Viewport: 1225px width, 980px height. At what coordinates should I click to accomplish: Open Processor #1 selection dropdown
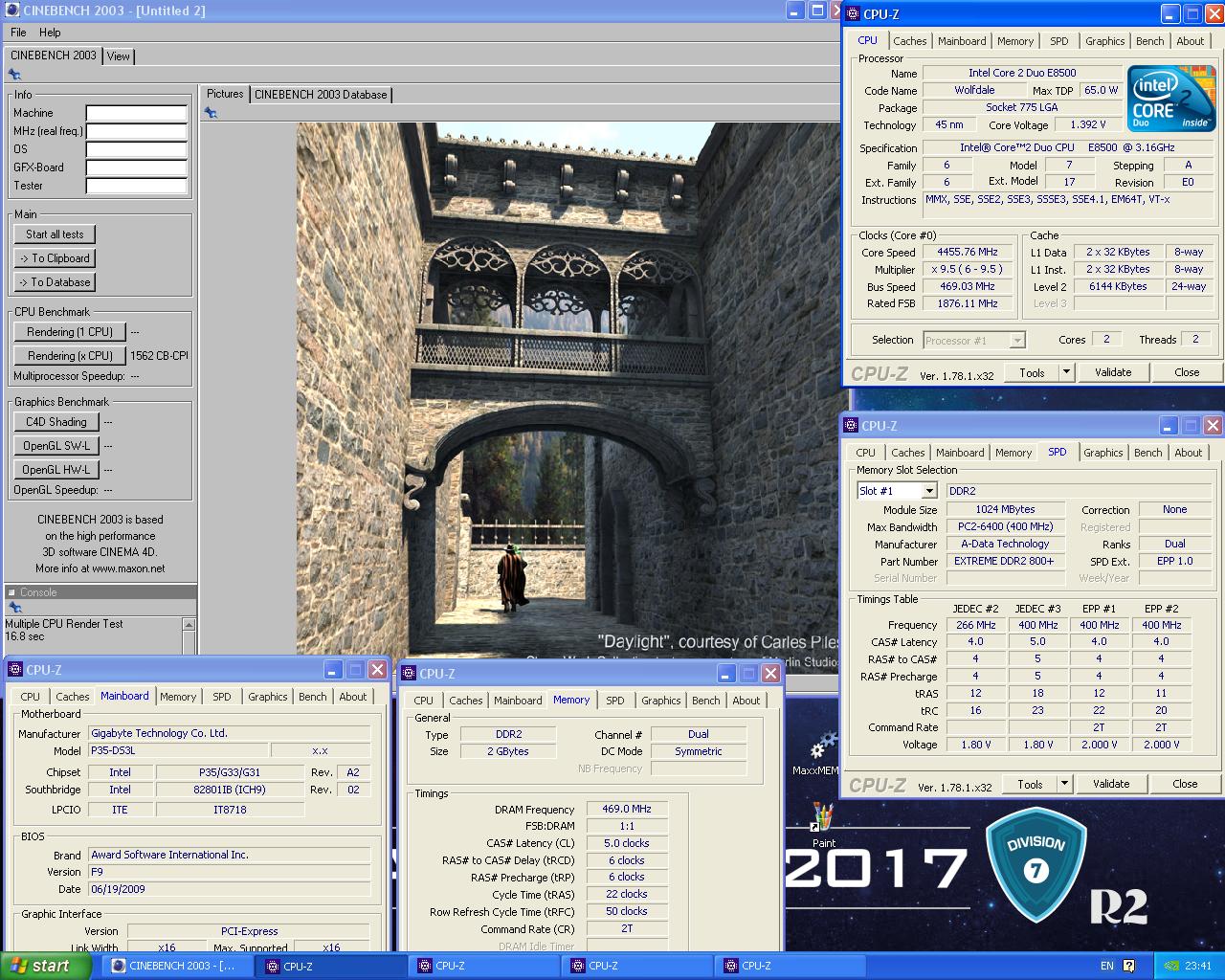pyautogui.click(x=974, y=340)
